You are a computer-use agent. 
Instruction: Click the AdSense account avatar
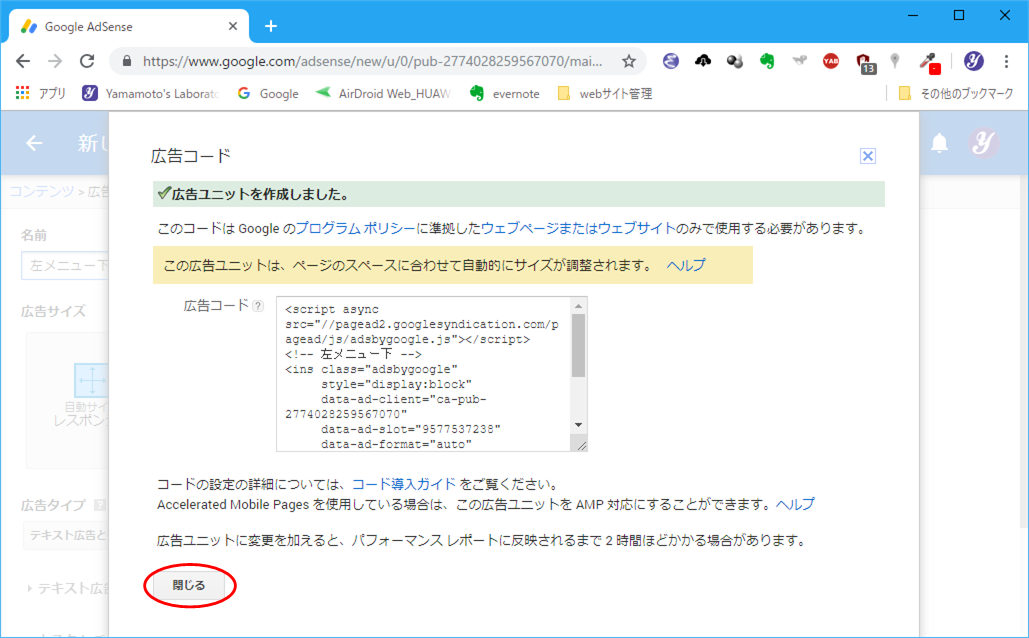[x=983, y=142]
